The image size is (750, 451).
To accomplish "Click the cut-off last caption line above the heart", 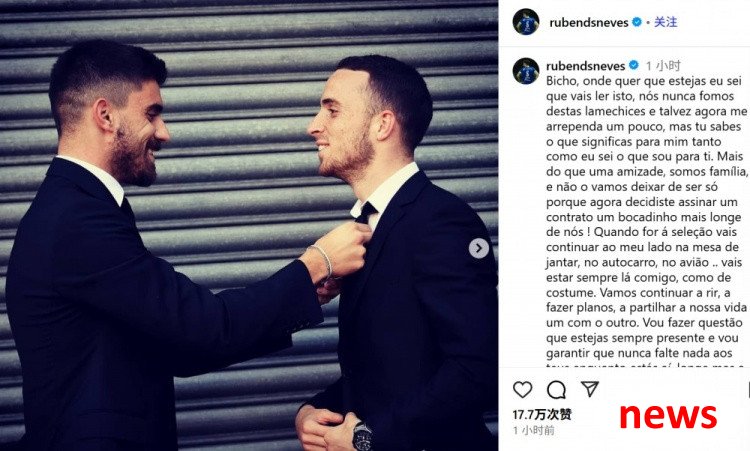I will pyautogui.click(x=646, y=365).
